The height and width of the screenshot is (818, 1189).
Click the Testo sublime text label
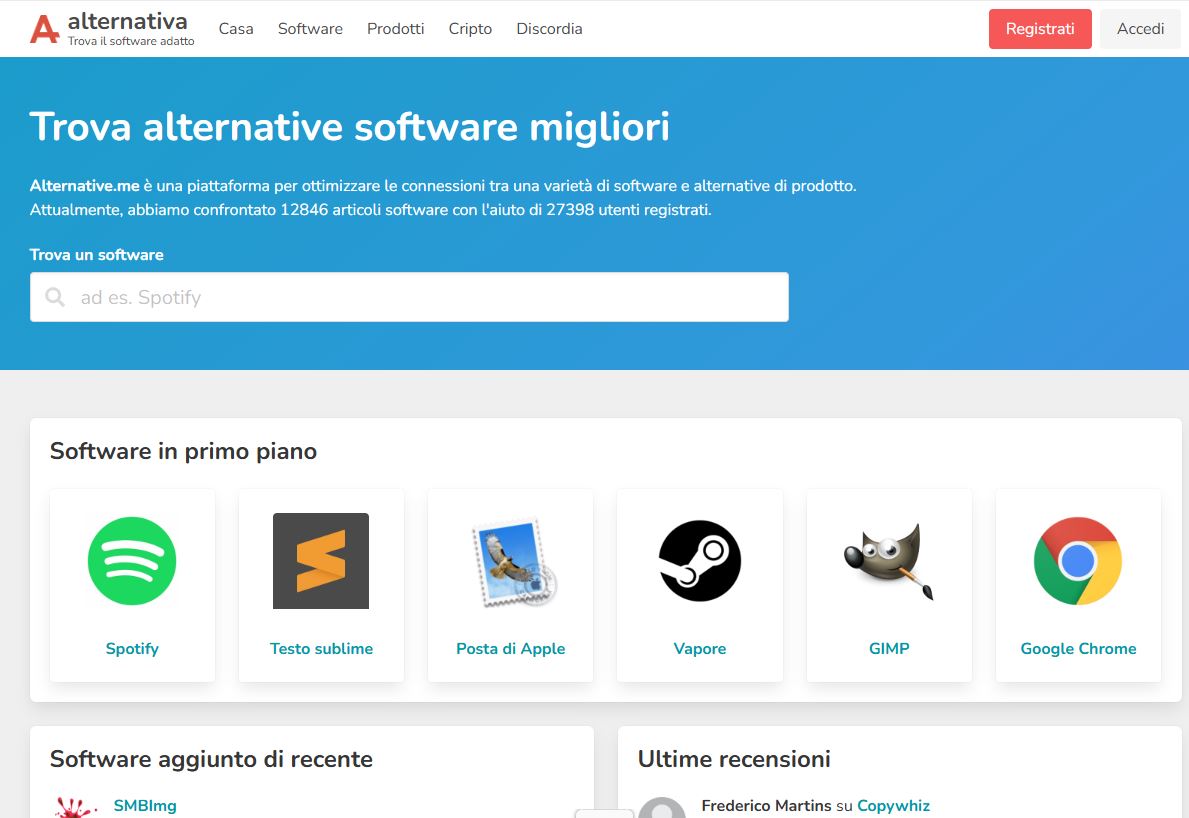[321, 649]
